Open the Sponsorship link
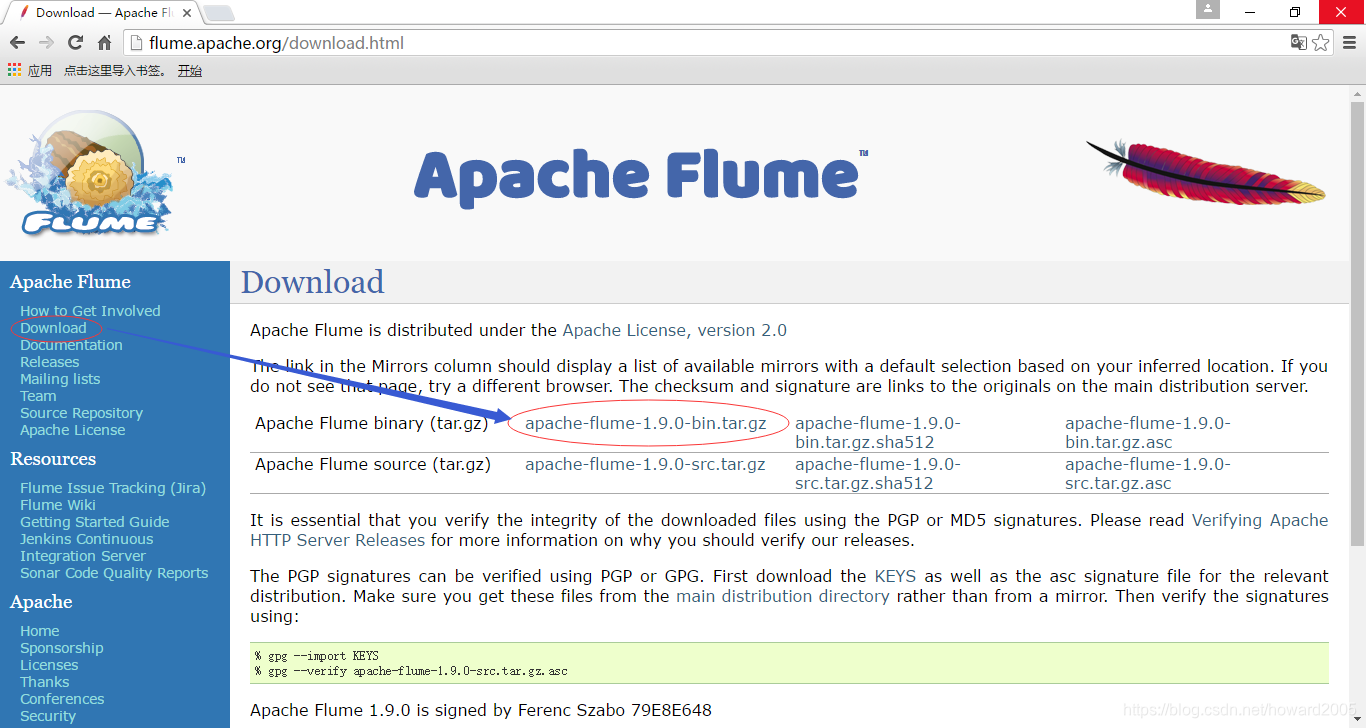The width and height of the screenshot is (1366, 728). 61,648
